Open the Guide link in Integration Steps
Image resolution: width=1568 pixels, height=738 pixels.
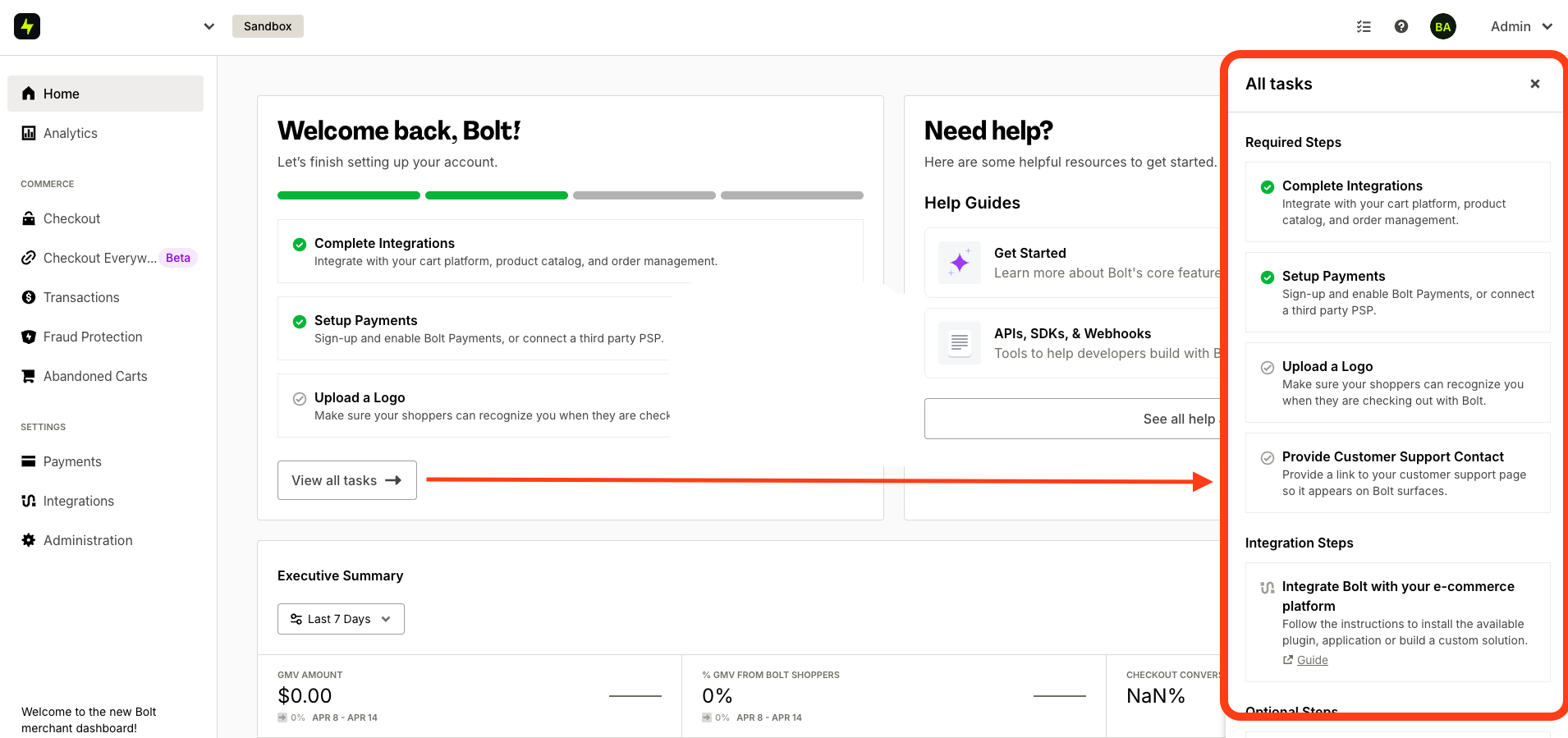tap(1312, 660)
